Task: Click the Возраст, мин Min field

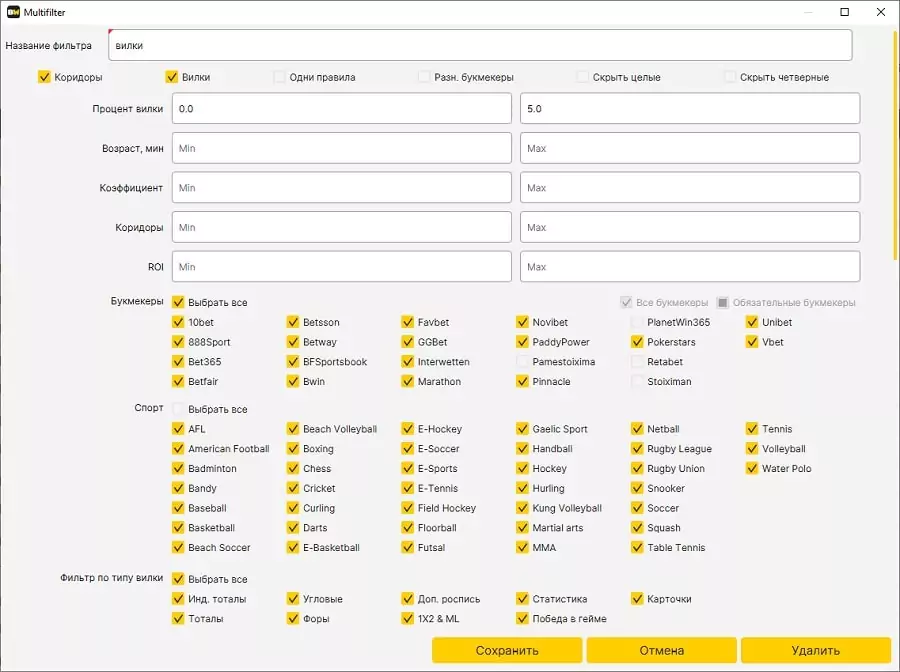Action: click(x=342, y=148)
